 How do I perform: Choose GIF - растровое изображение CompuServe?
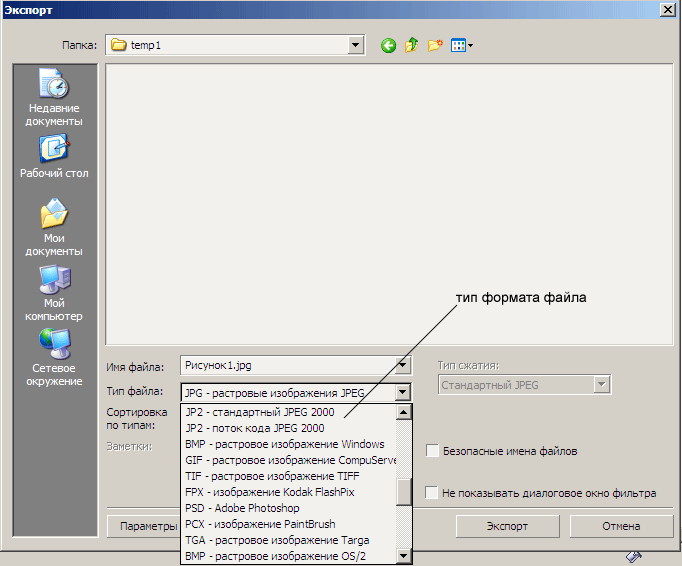tap(288, 460)
